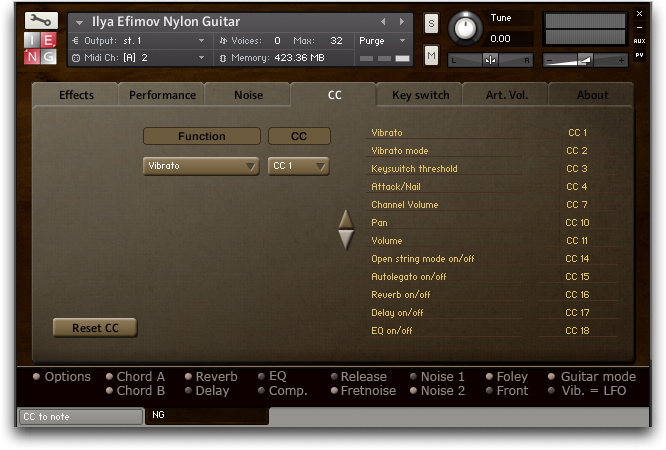Open the Midi Ch dropdown
This screenshot has height=450, width=666.
point(138,58)
